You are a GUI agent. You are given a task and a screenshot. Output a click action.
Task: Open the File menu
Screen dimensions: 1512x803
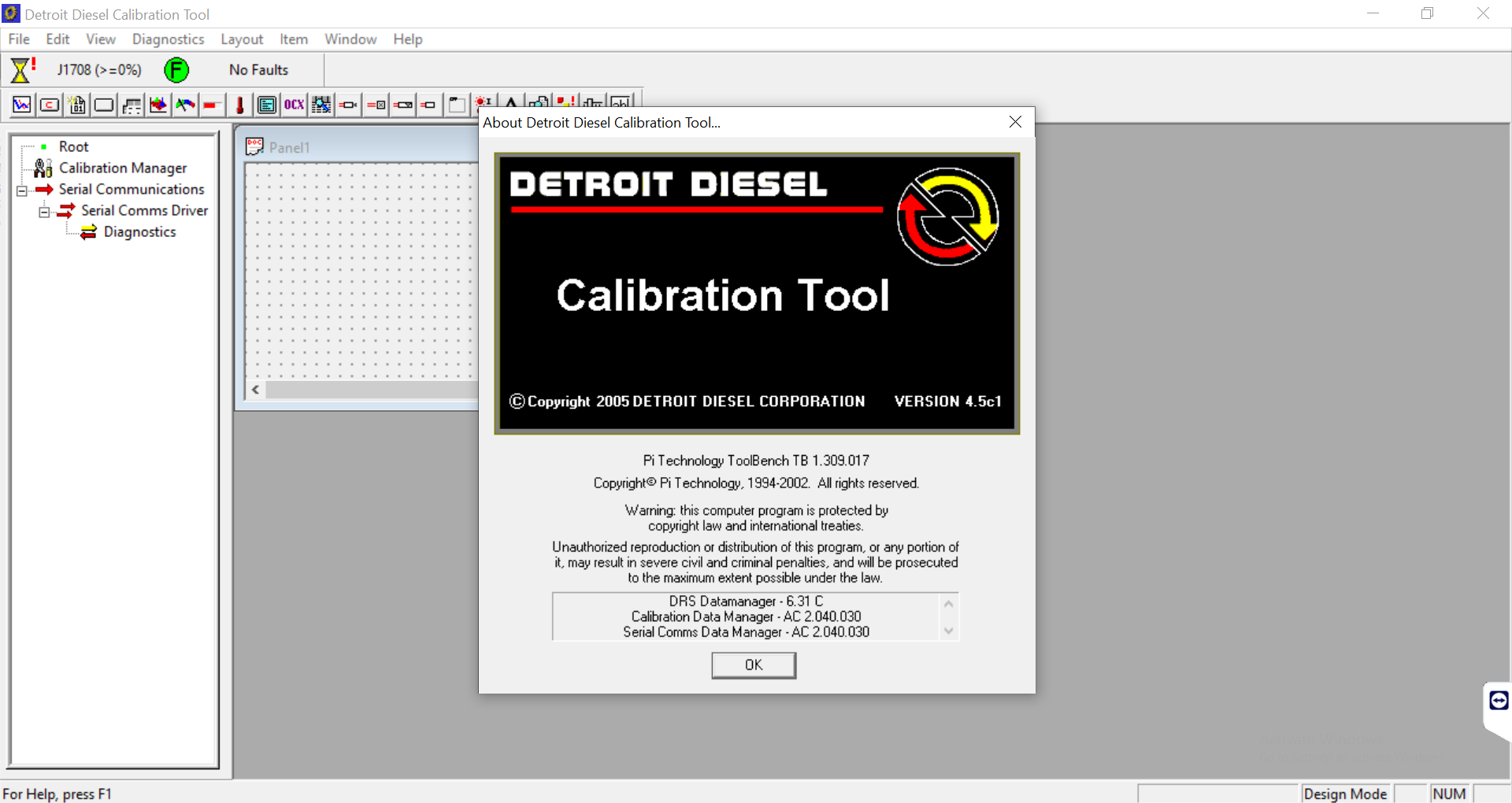tap(19, 39)
